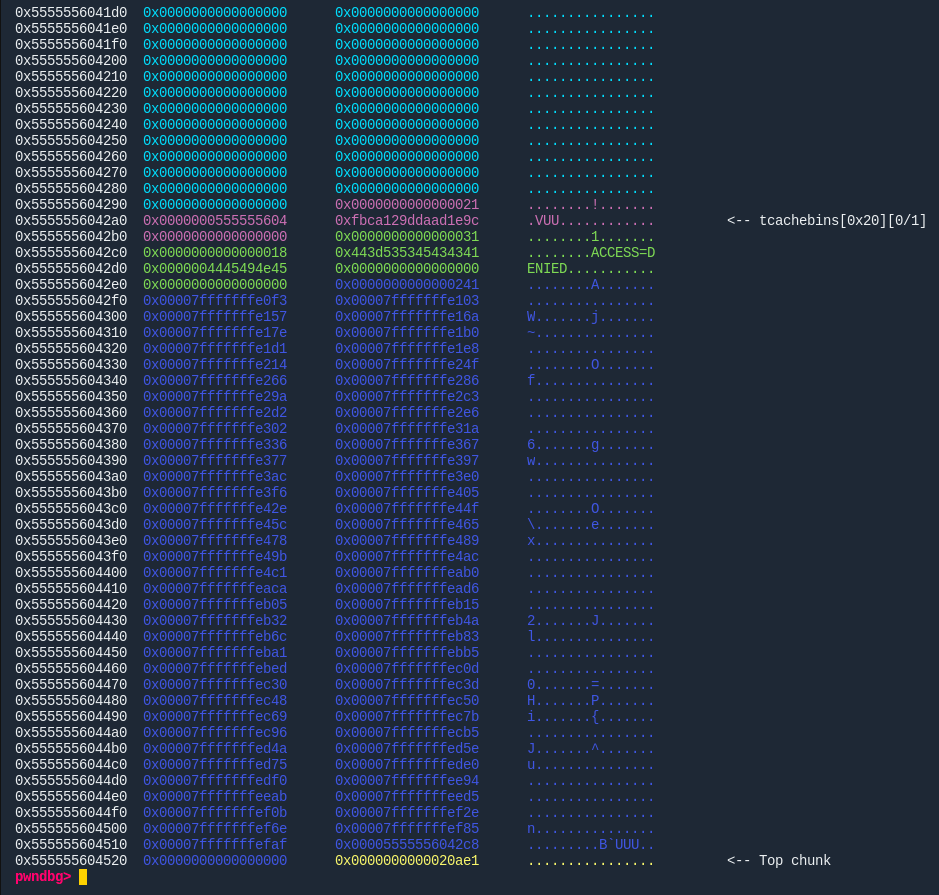
Task: Click the address 0x5555556043a0
Action: pos(71,477)
